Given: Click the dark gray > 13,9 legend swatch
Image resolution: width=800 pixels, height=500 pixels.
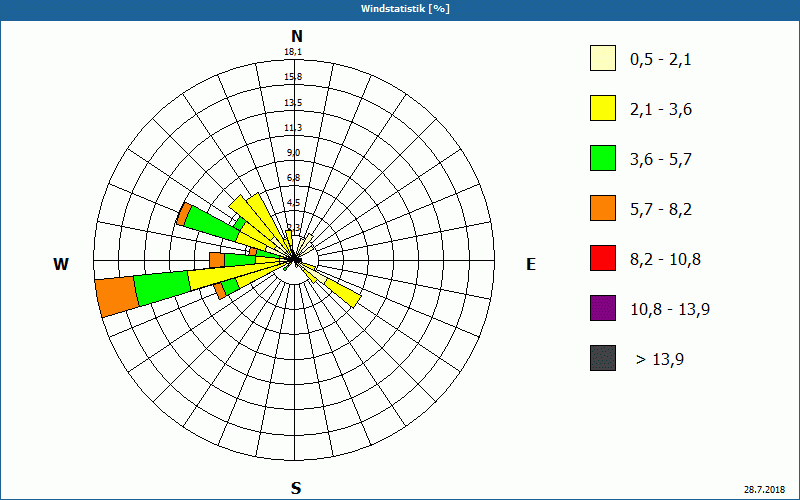Looking at the screenshot, I should (x=603, y=358).
